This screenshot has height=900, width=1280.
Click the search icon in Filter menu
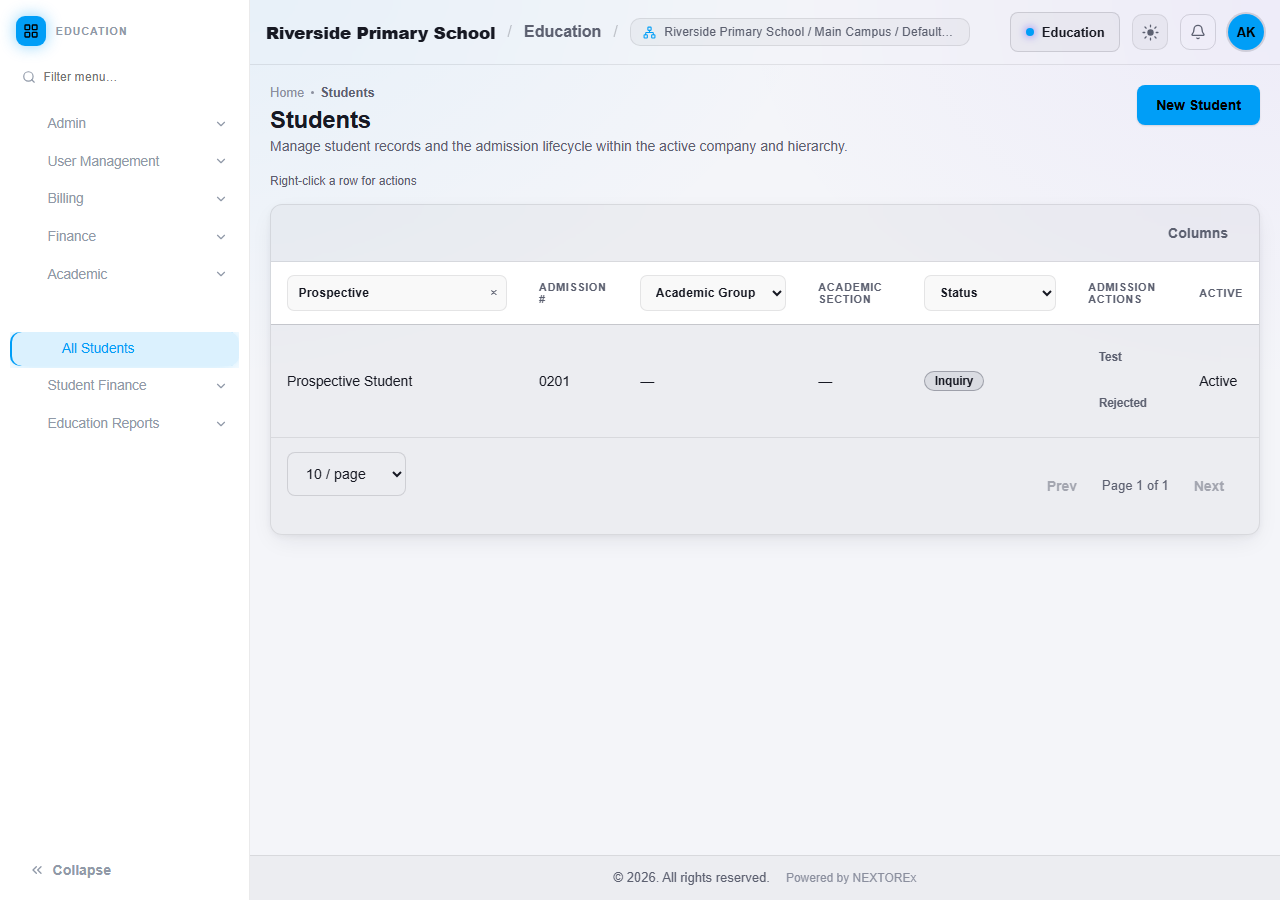29,77
